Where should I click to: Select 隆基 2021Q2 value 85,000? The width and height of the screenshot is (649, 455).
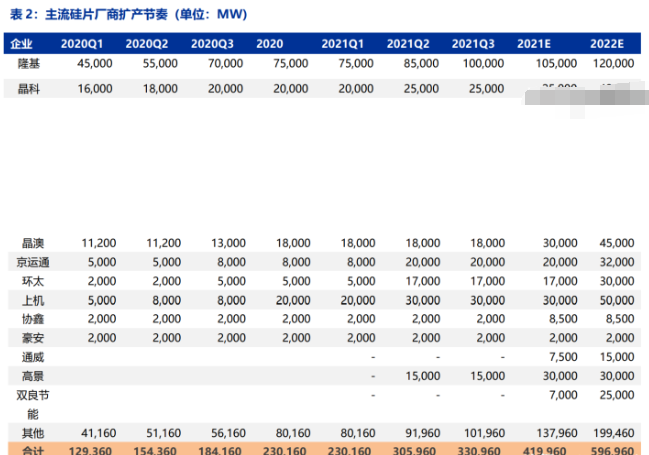tap(421, 64)
